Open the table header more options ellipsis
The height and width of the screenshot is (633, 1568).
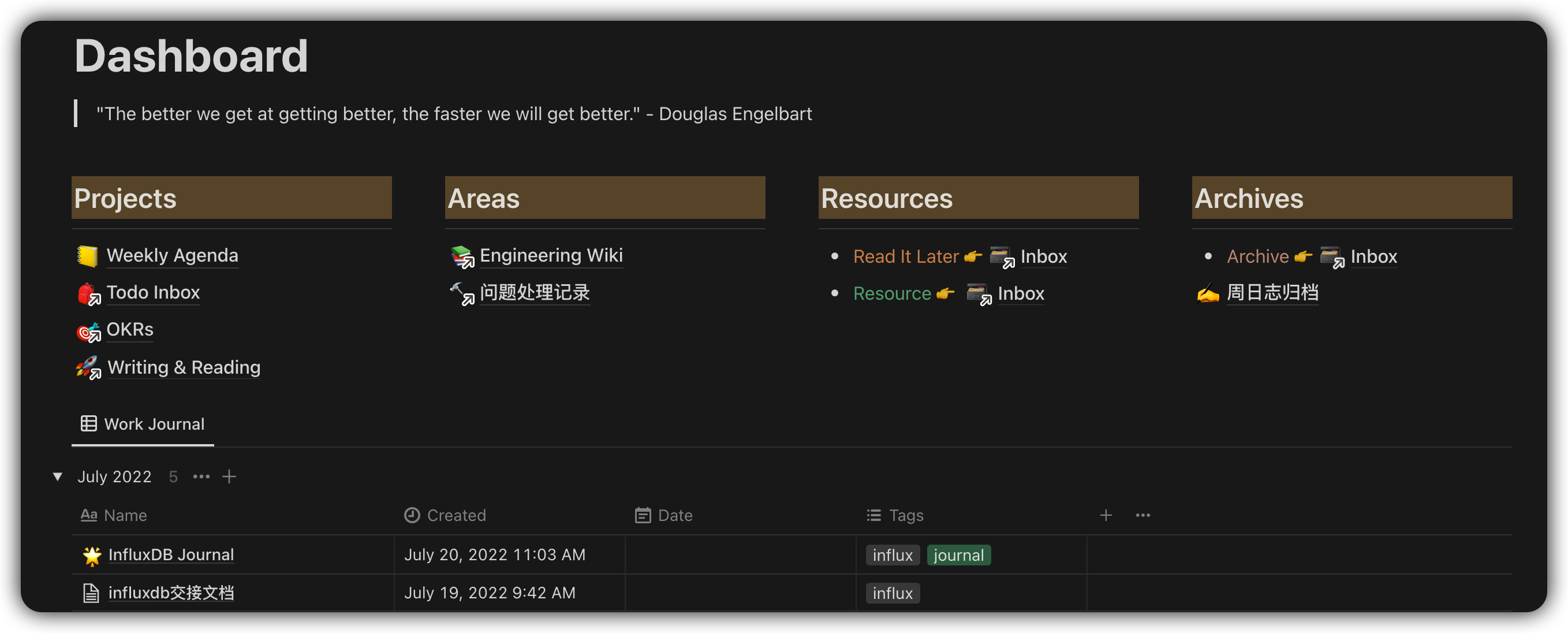[x=1143, y=516]
